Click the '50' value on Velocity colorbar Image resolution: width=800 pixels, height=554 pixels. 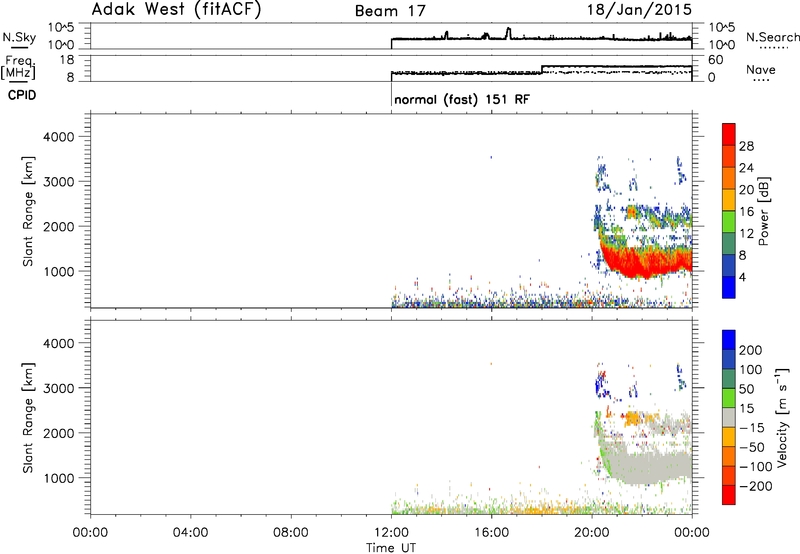pyautogui.click(x=746, y=389)
